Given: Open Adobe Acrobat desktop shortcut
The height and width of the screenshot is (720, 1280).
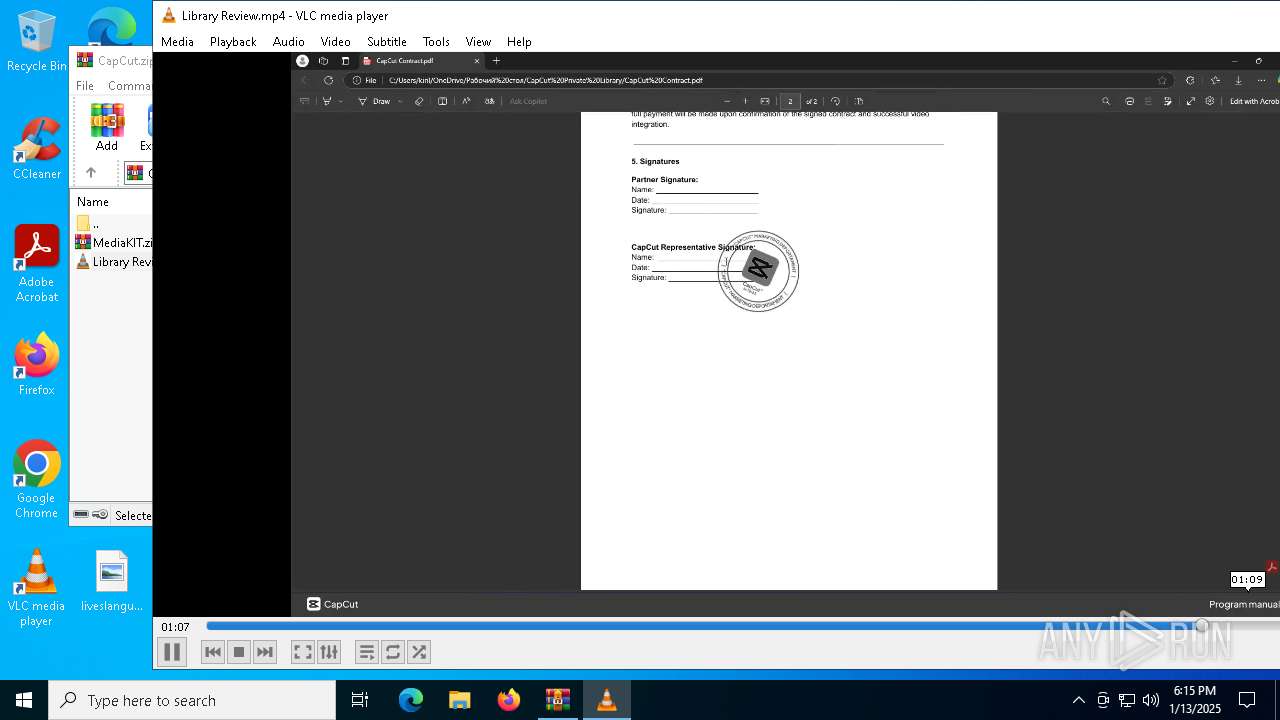Looking at the screenshot, I should [36, 263].
